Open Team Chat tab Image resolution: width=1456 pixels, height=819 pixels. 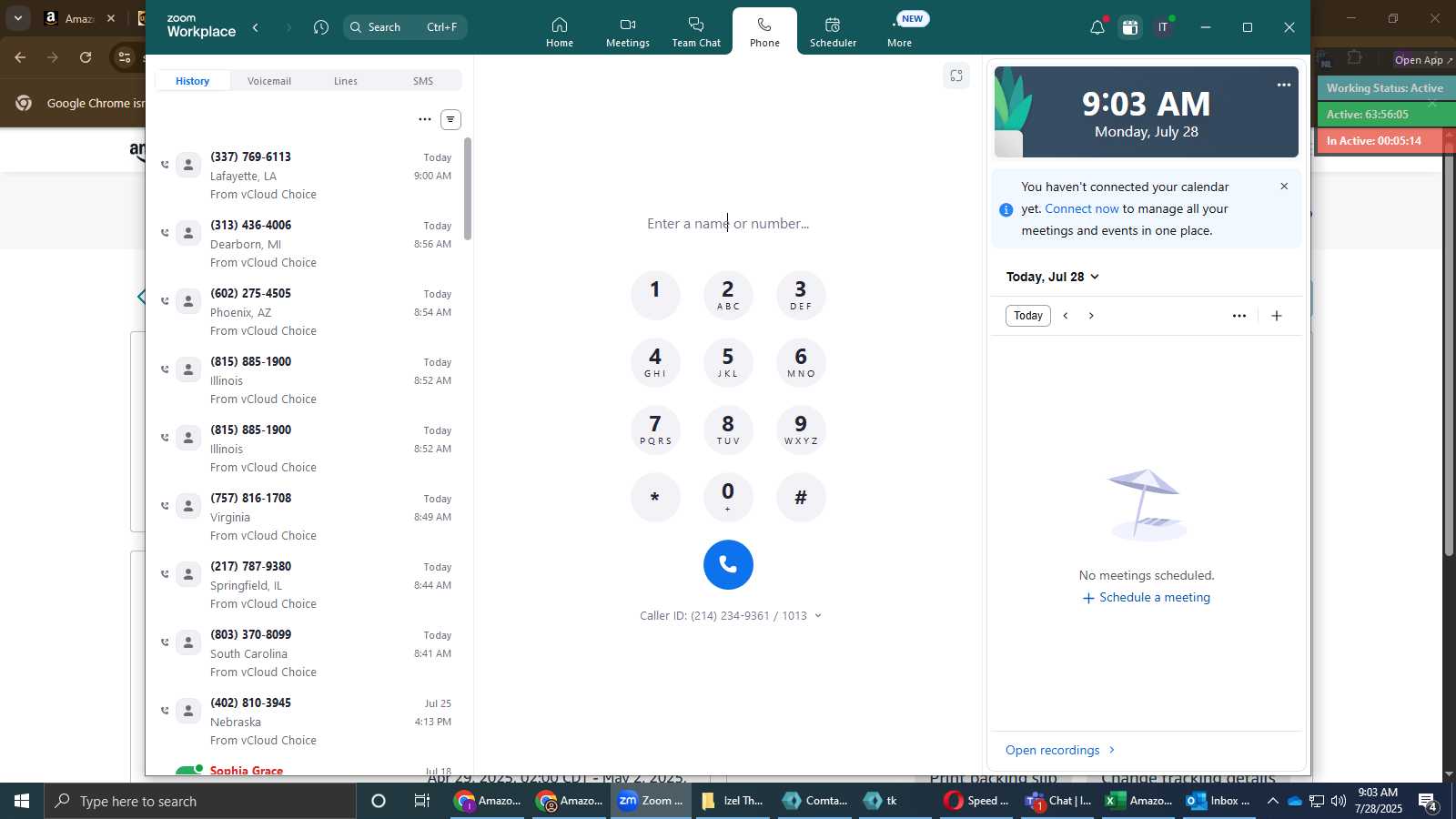696,32
